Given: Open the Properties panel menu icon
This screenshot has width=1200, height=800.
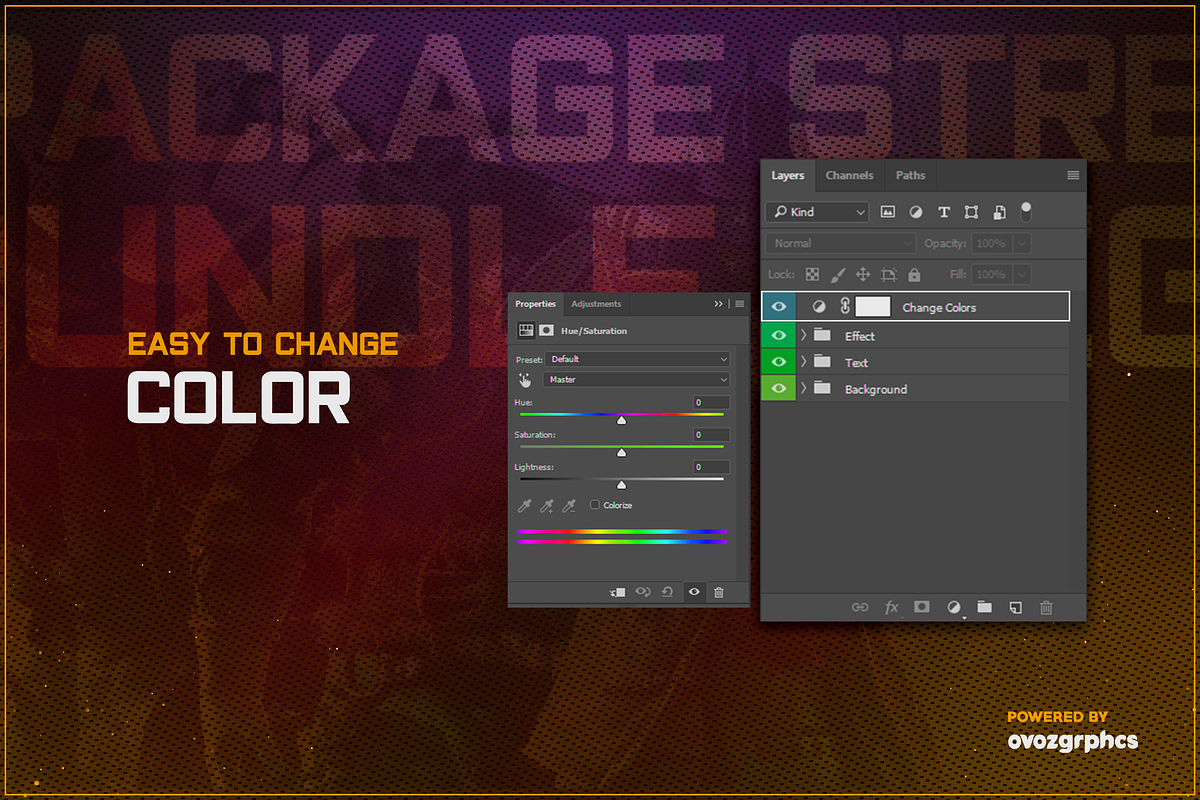Looking at the screenshot, I should [740, 304].
